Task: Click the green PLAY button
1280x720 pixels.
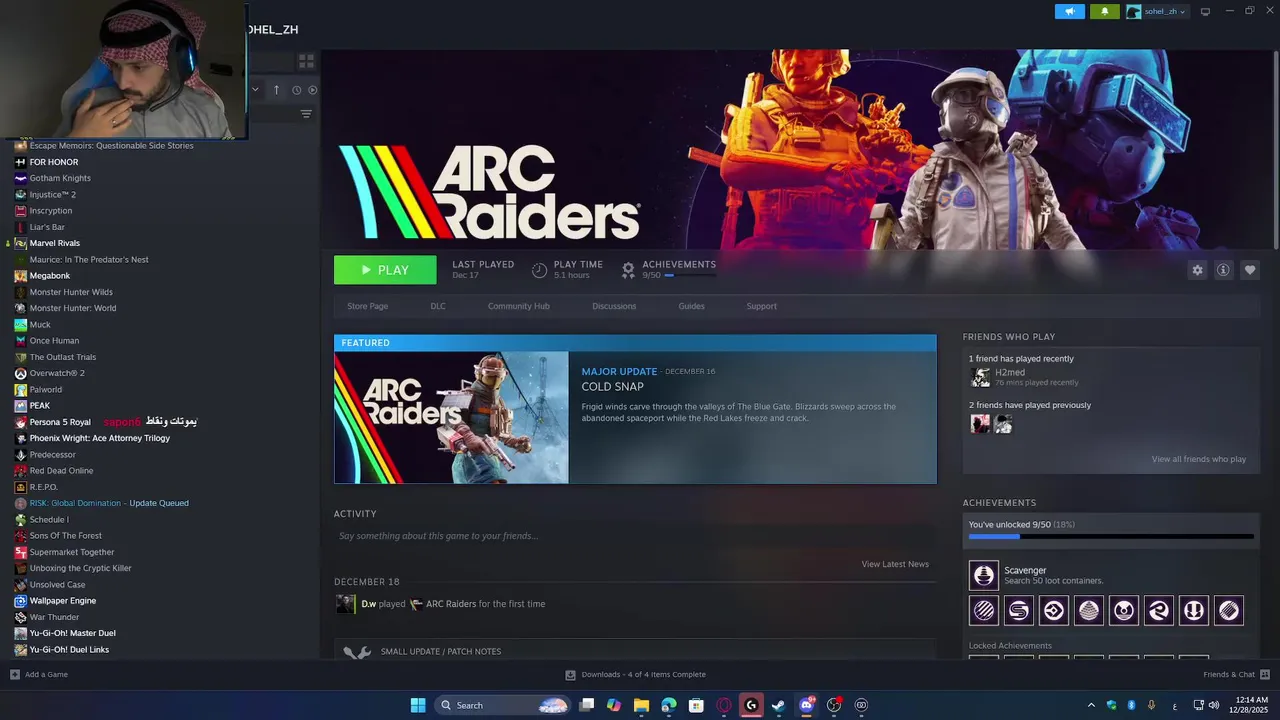Action: click(385, 270)
